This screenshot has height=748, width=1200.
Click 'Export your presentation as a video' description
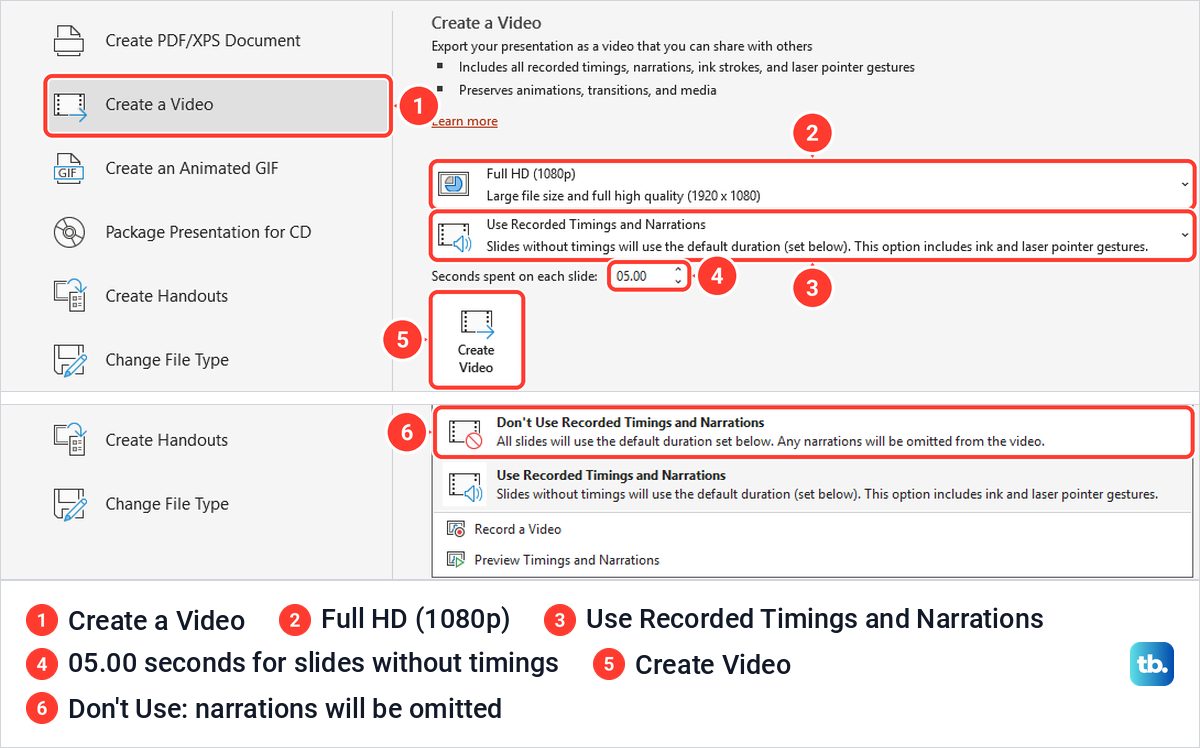click(622, 46)
